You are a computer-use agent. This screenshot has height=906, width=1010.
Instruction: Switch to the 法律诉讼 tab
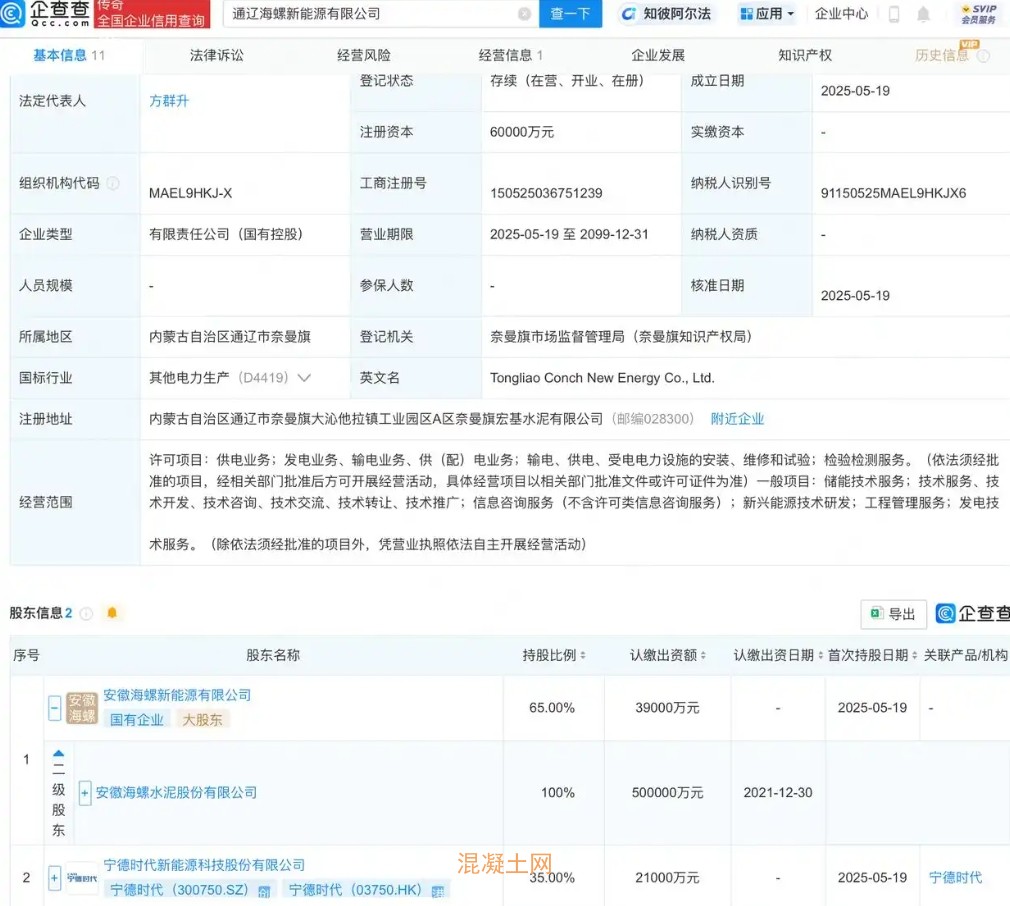[x=216, y=55]
